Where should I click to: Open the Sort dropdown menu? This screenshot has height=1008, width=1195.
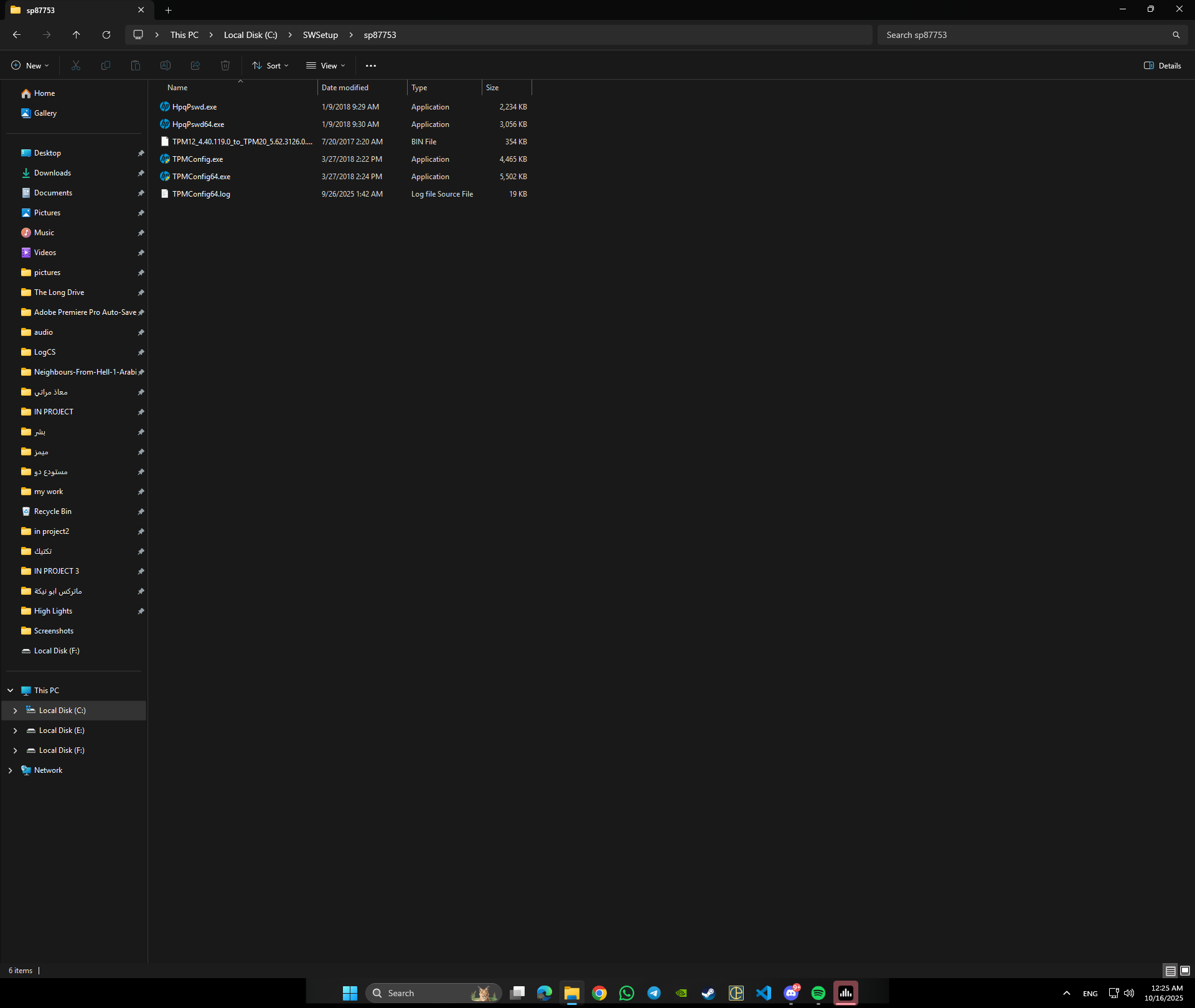[270, 65]
